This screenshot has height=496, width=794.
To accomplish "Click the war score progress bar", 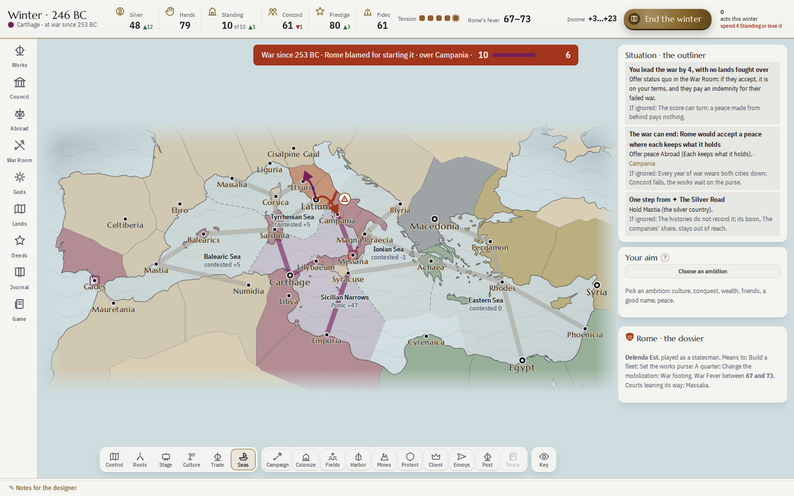I will click(x=513, y=55).
